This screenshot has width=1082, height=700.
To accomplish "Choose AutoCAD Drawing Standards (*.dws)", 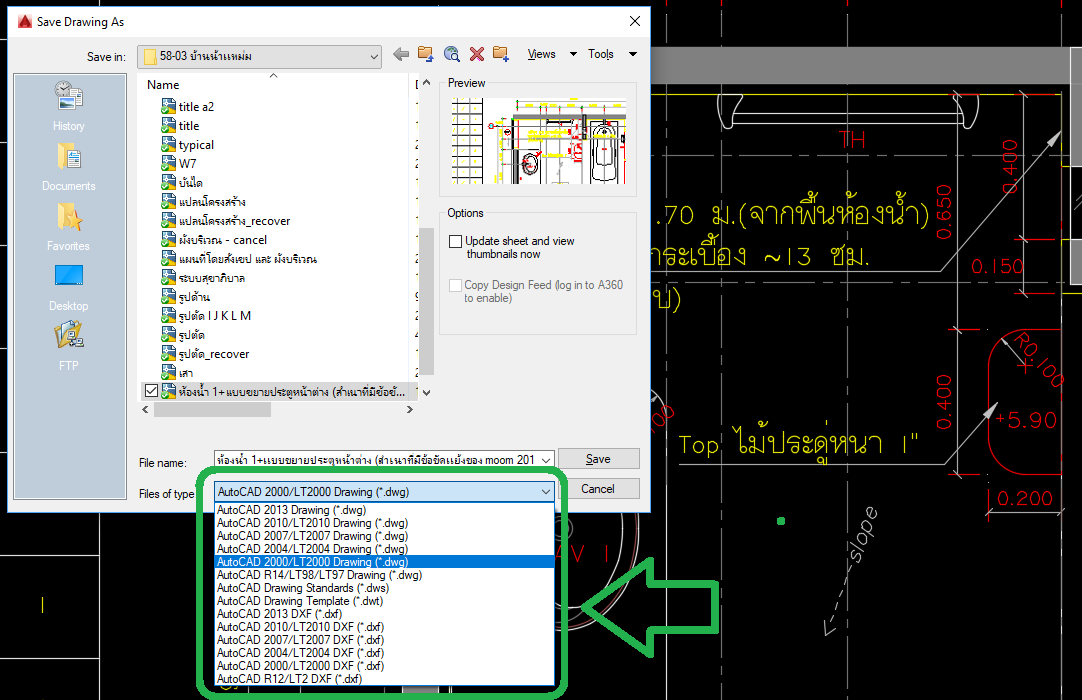I will [x=384, y=588].
